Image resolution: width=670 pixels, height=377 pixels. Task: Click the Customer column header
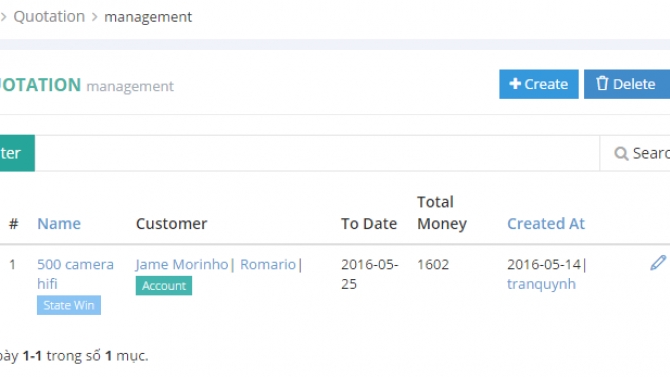pos(171,224)
